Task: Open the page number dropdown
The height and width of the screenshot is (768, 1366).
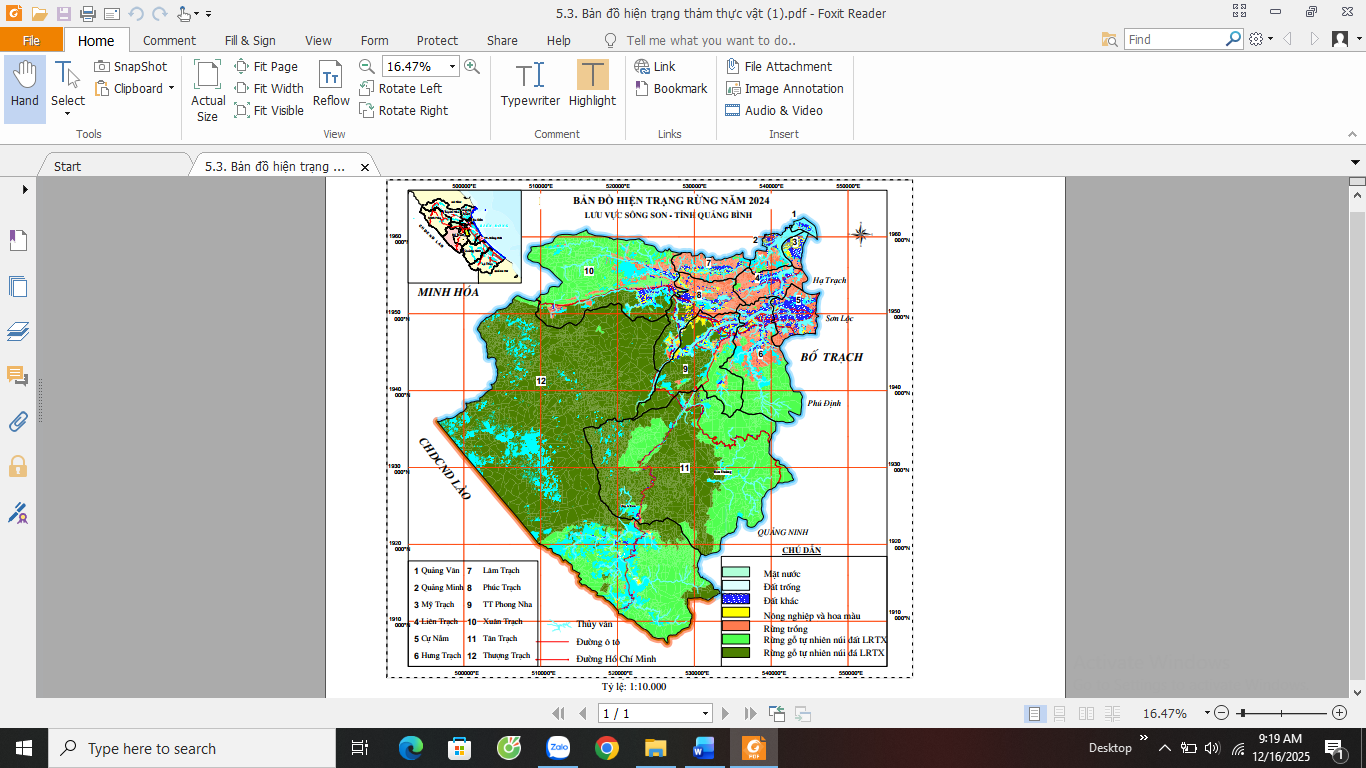Action: [x=705, y=713]
